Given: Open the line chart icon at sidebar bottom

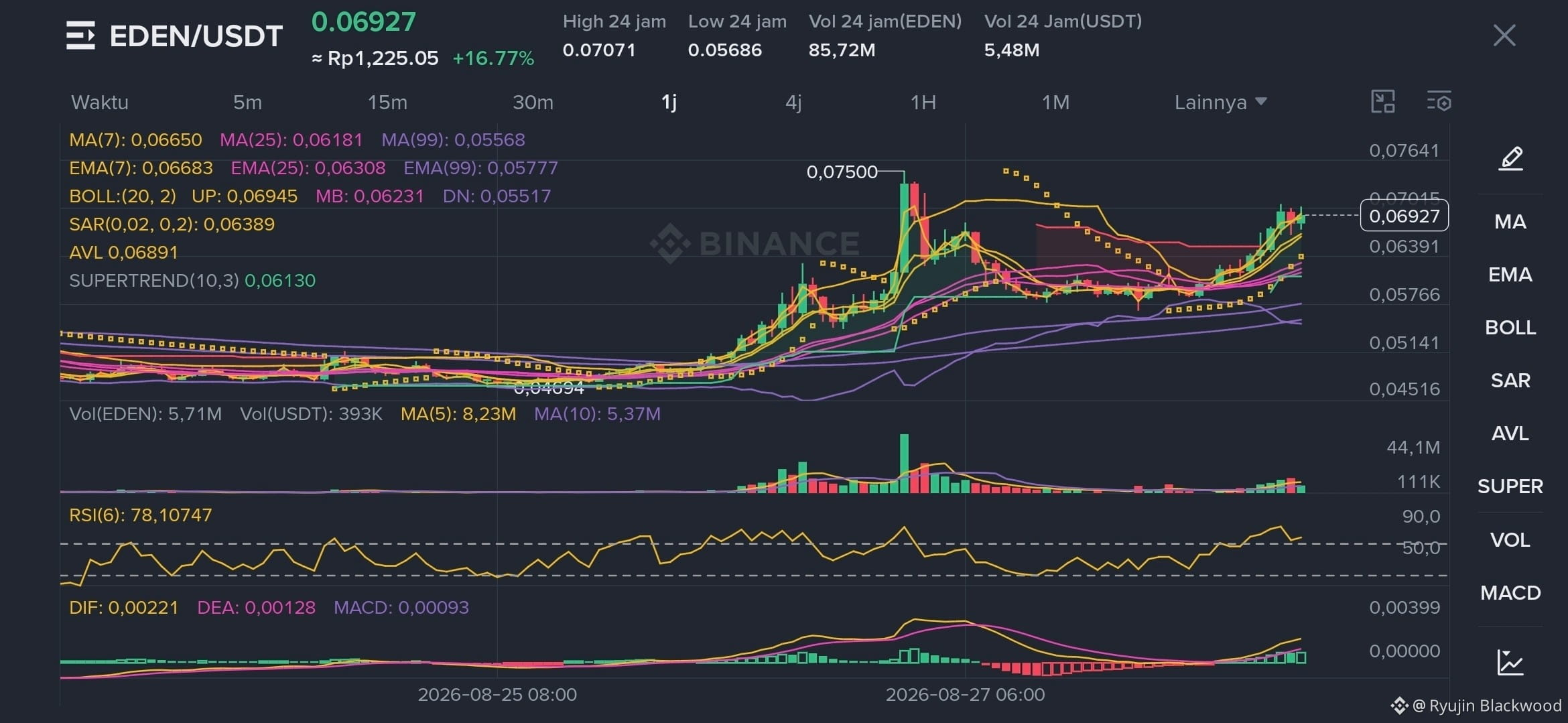Looking at the screenshot, I should 1510,663.
